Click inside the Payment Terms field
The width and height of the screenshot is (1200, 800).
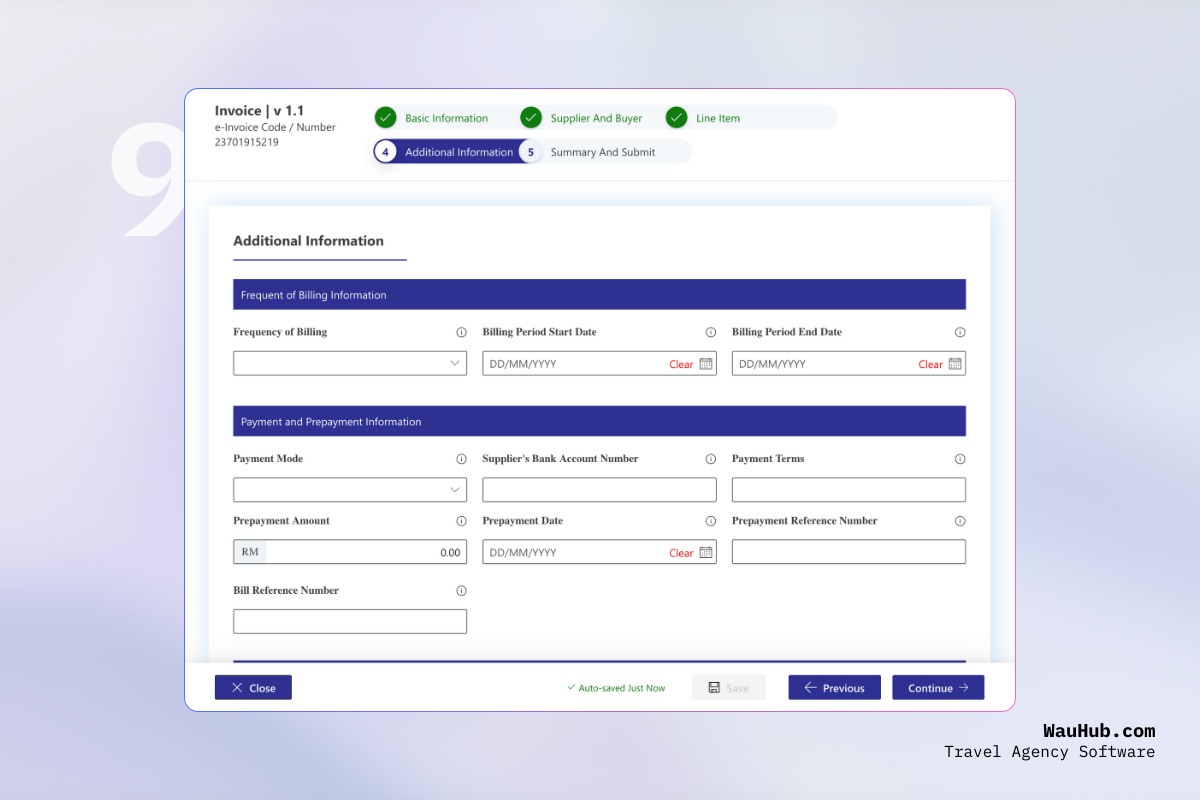point(848,489)
